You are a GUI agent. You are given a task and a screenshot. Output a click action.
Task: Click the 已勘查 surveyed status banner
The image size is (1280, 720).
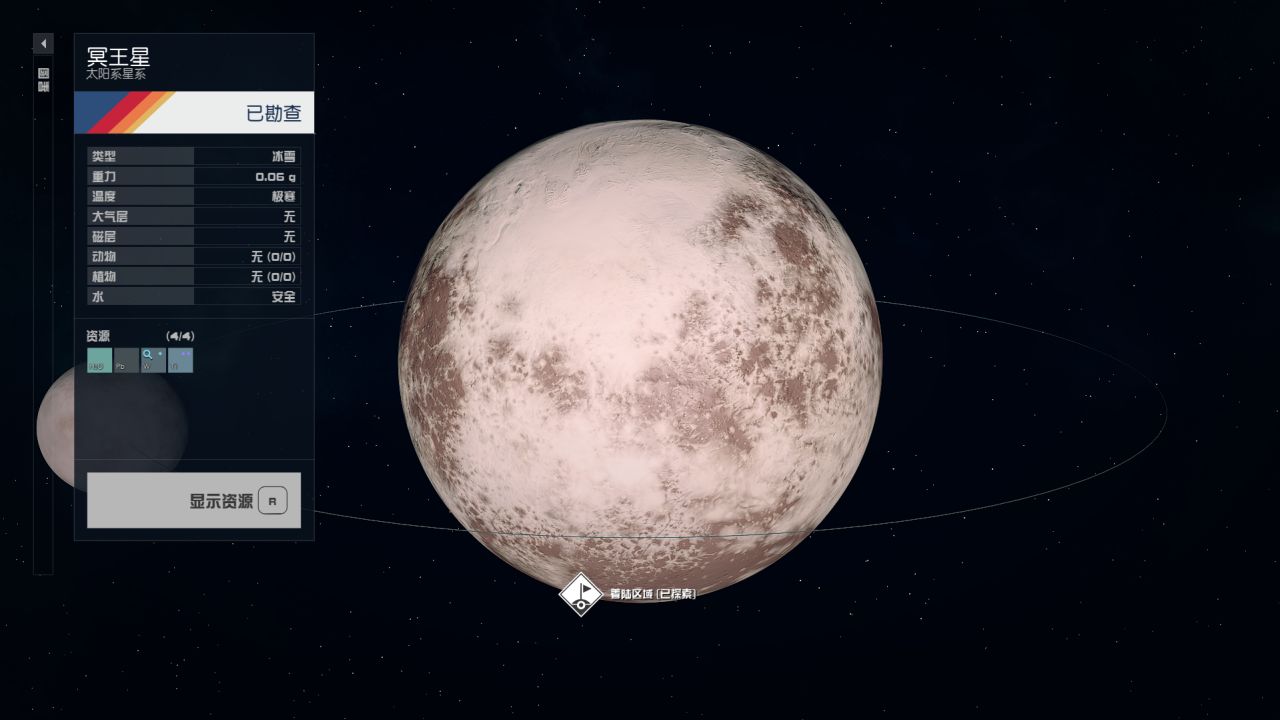194,112
